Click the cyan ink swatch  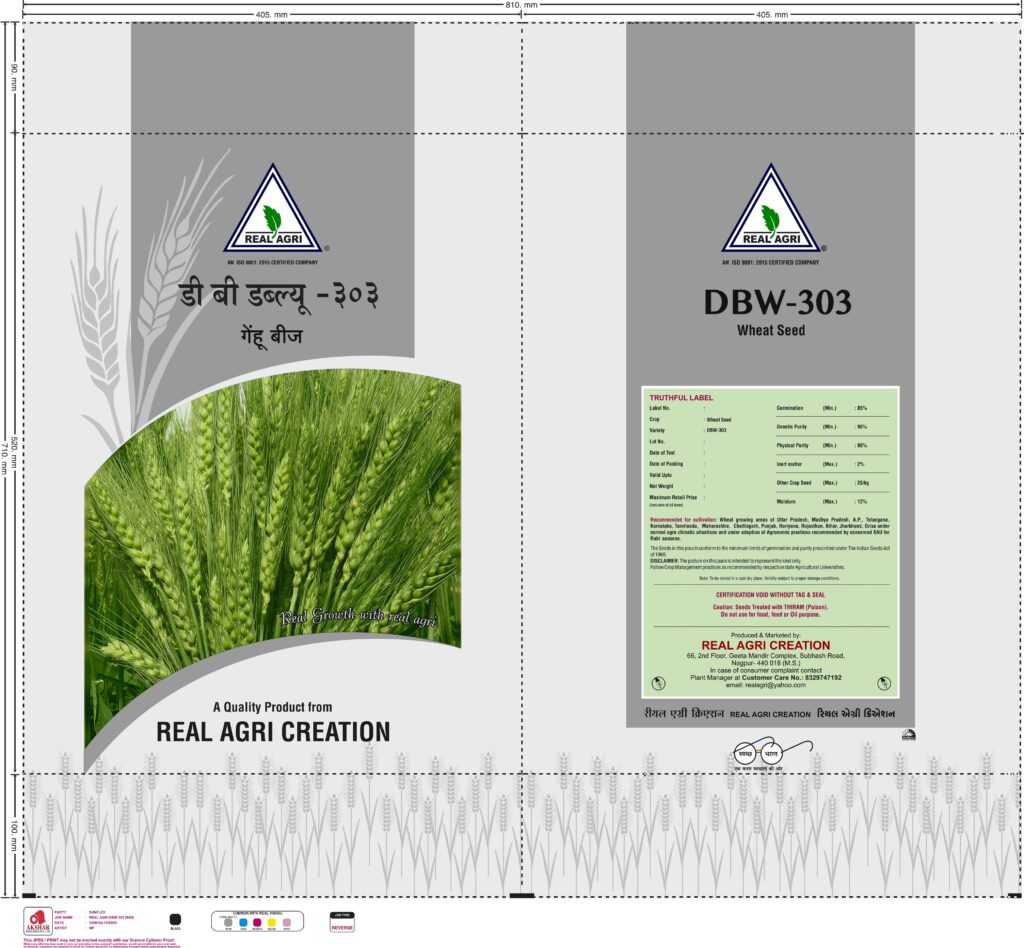pos(243,922)
